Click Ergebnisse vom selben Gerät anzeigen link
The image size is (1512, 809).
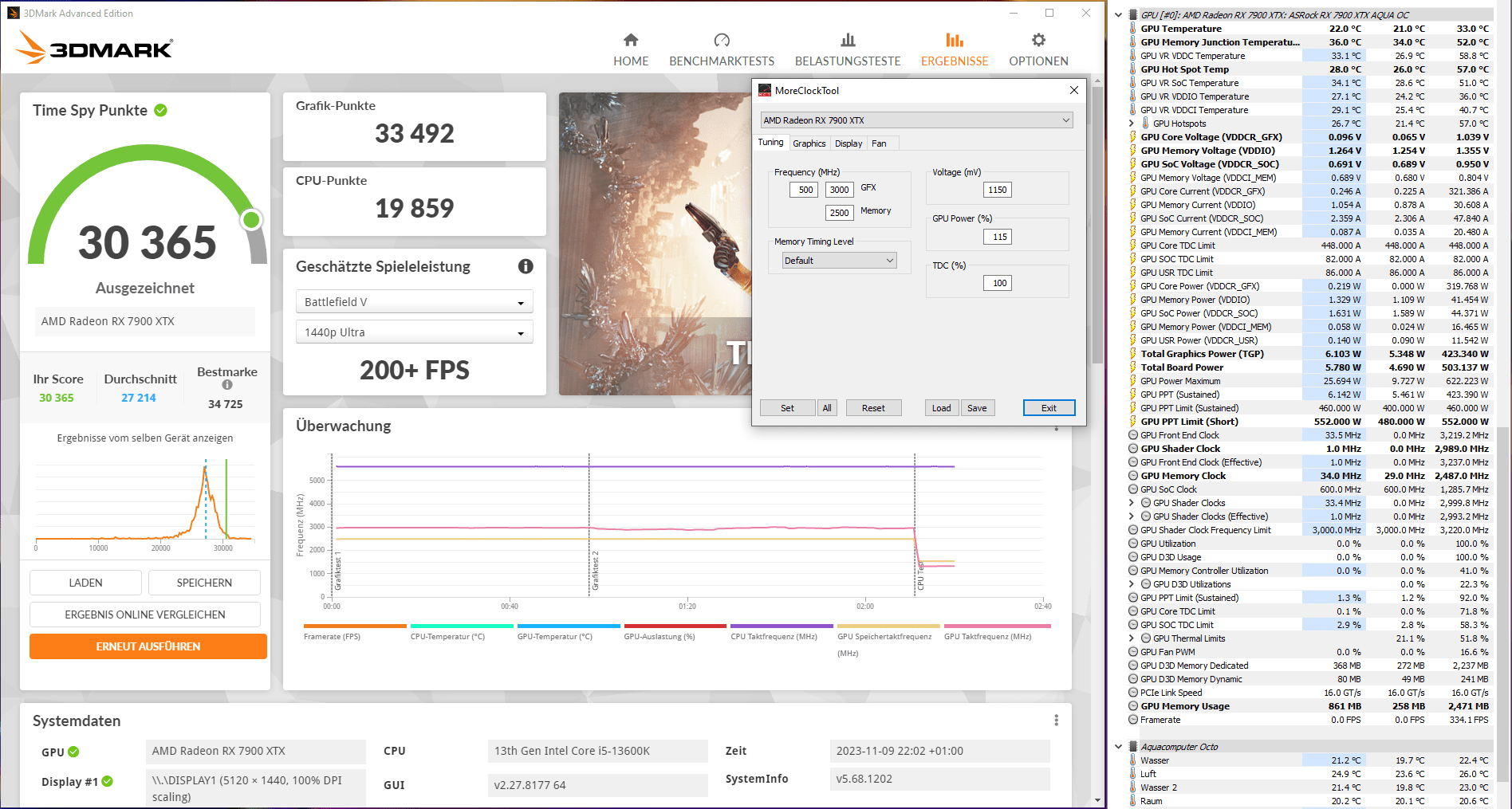[x=145, y=438]
